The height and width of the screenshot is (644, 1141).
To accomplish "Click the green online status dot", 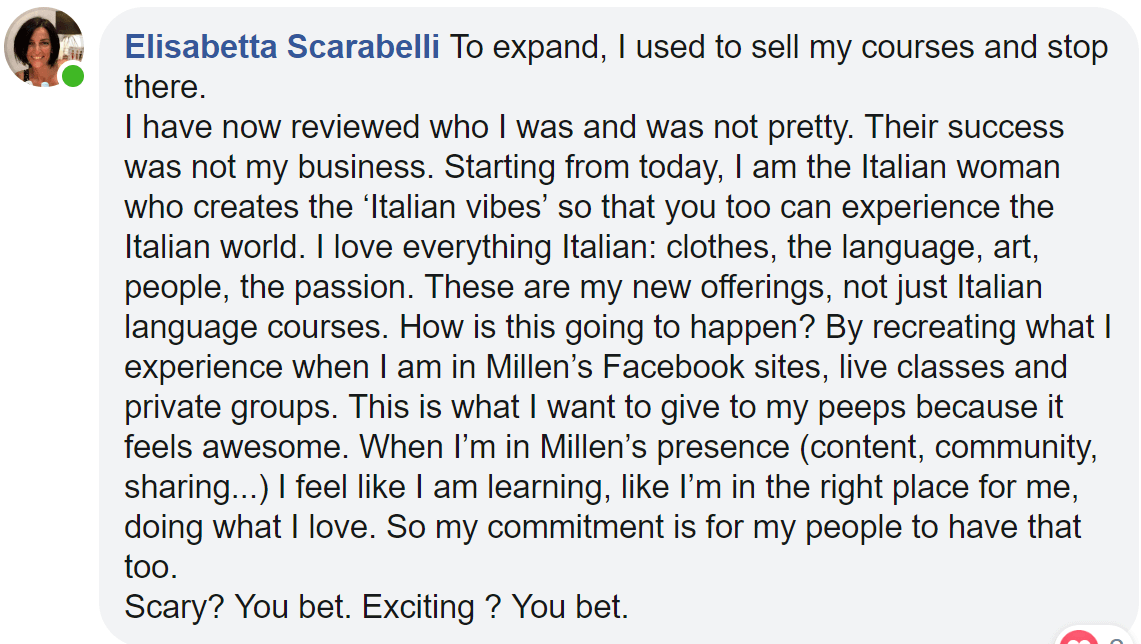I will click(x=73, y=76).
